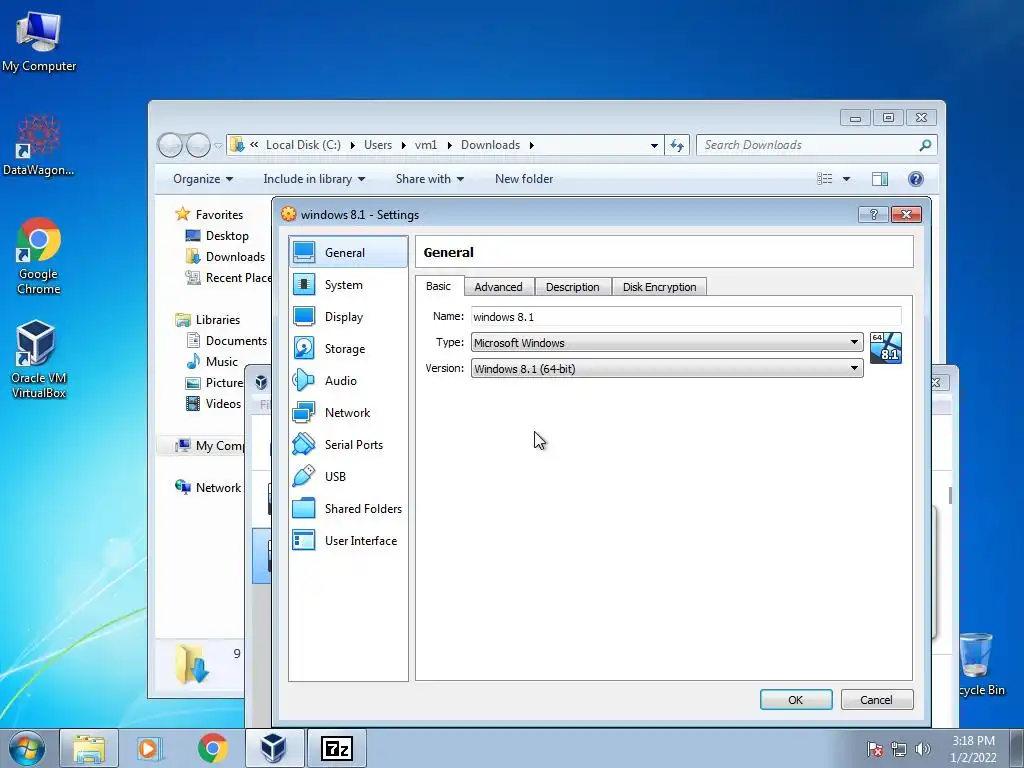Open the view options dropdown arrow
Image resolution: width=1024 pixels, height=768 pixels.
coord(846,179)
